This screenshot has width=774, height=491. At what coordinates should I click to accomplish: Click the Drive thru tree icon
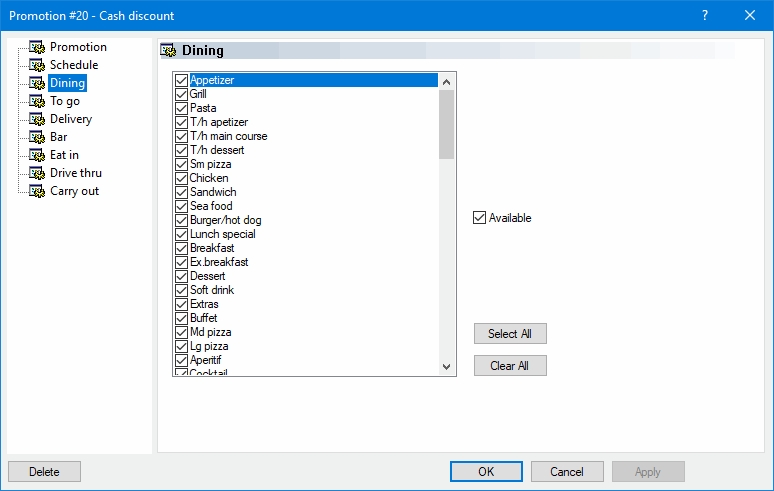37,173
